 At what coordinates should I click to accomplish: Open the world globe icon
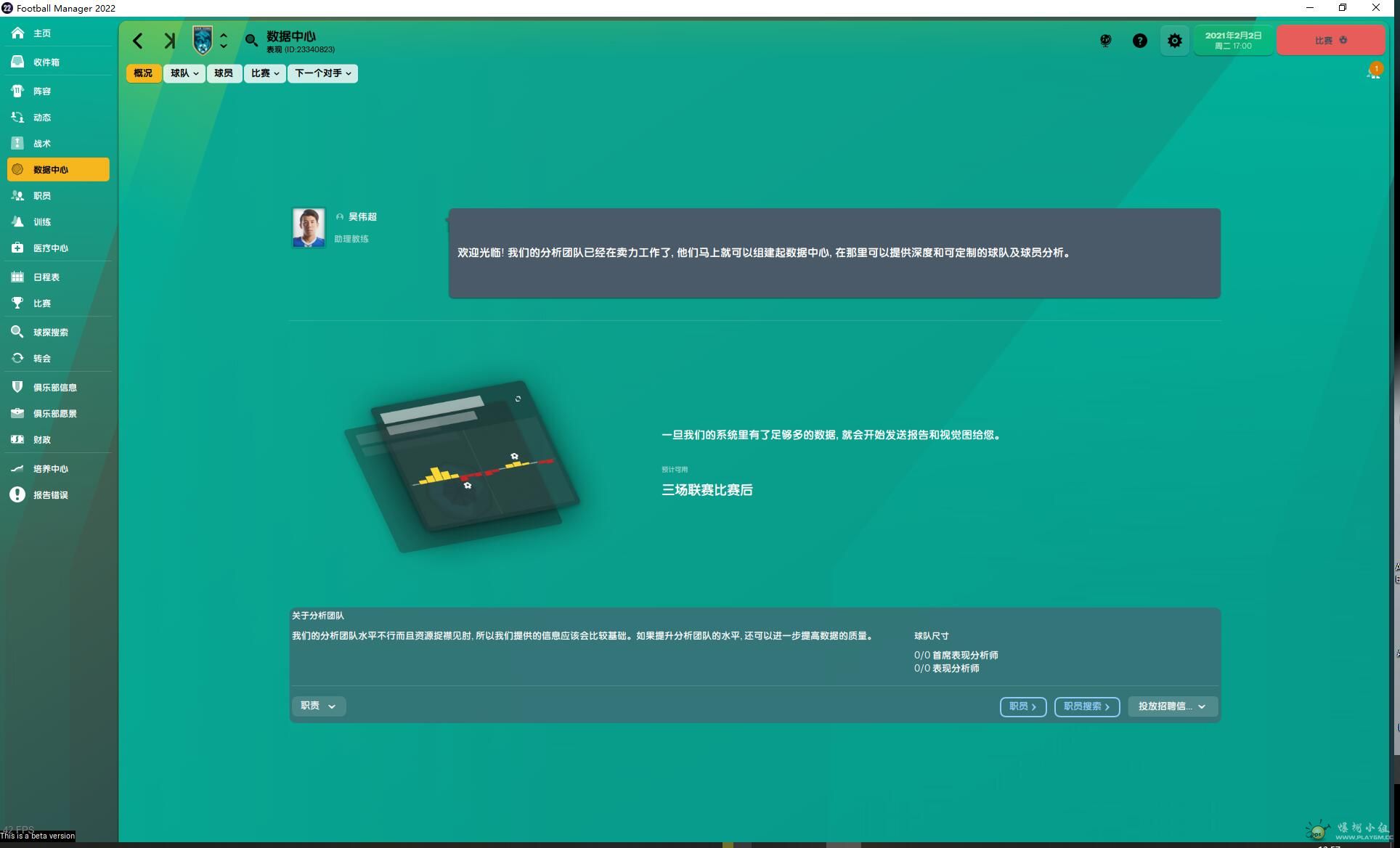pyautogui.click(x=1105, y=41)
